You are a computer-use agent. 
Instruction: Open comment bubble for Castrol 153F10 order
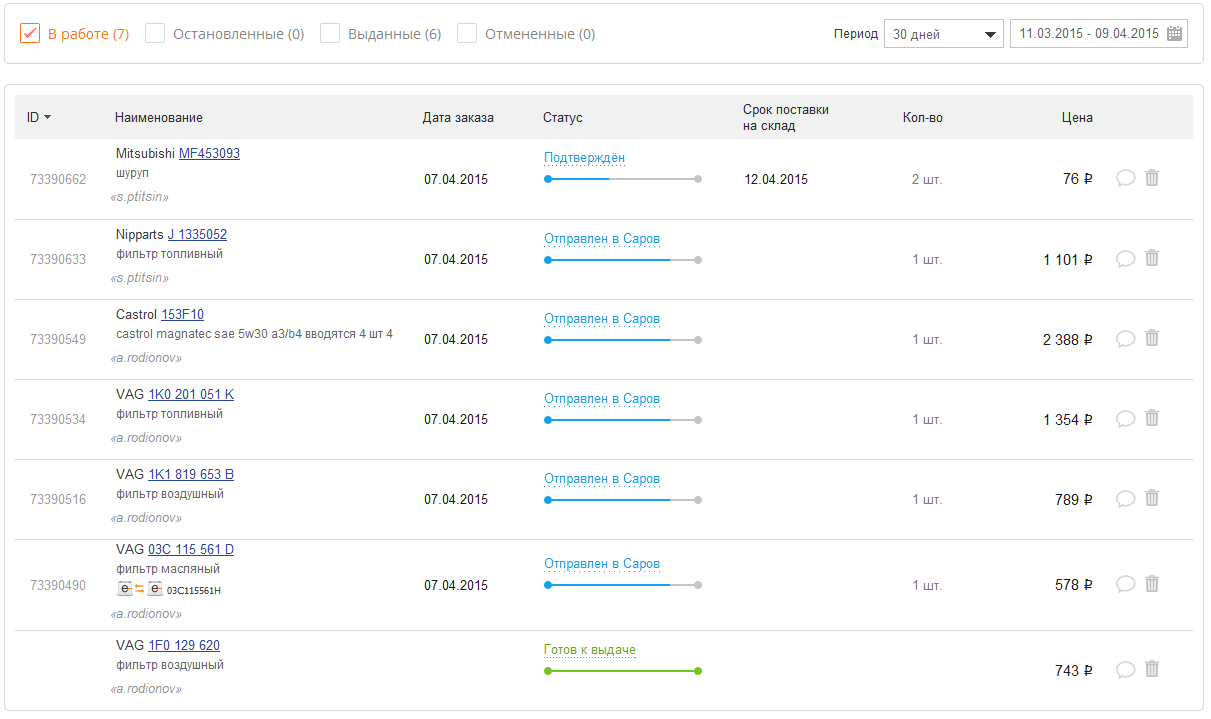click(x=1125, y=339)
